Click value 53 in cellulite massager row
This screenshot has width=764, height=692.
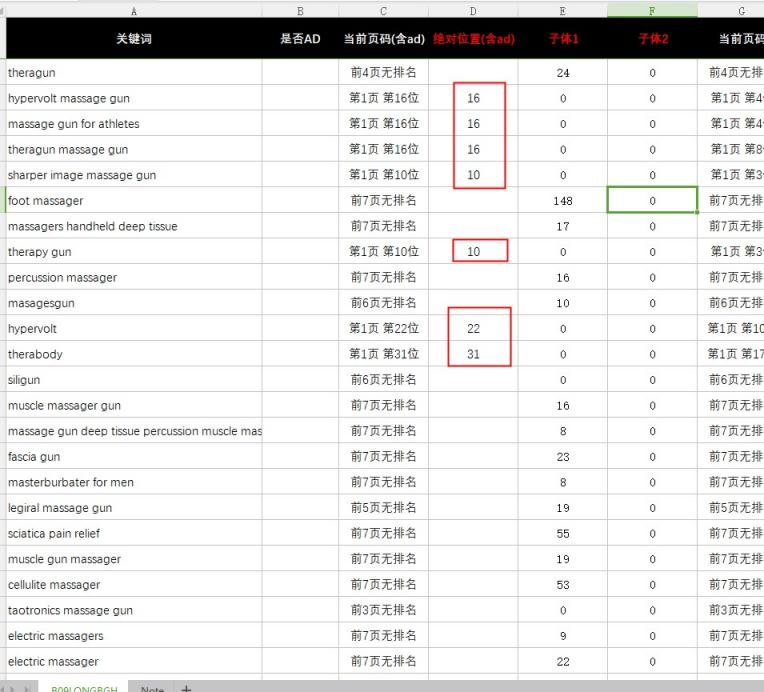(x=563, y=584)
